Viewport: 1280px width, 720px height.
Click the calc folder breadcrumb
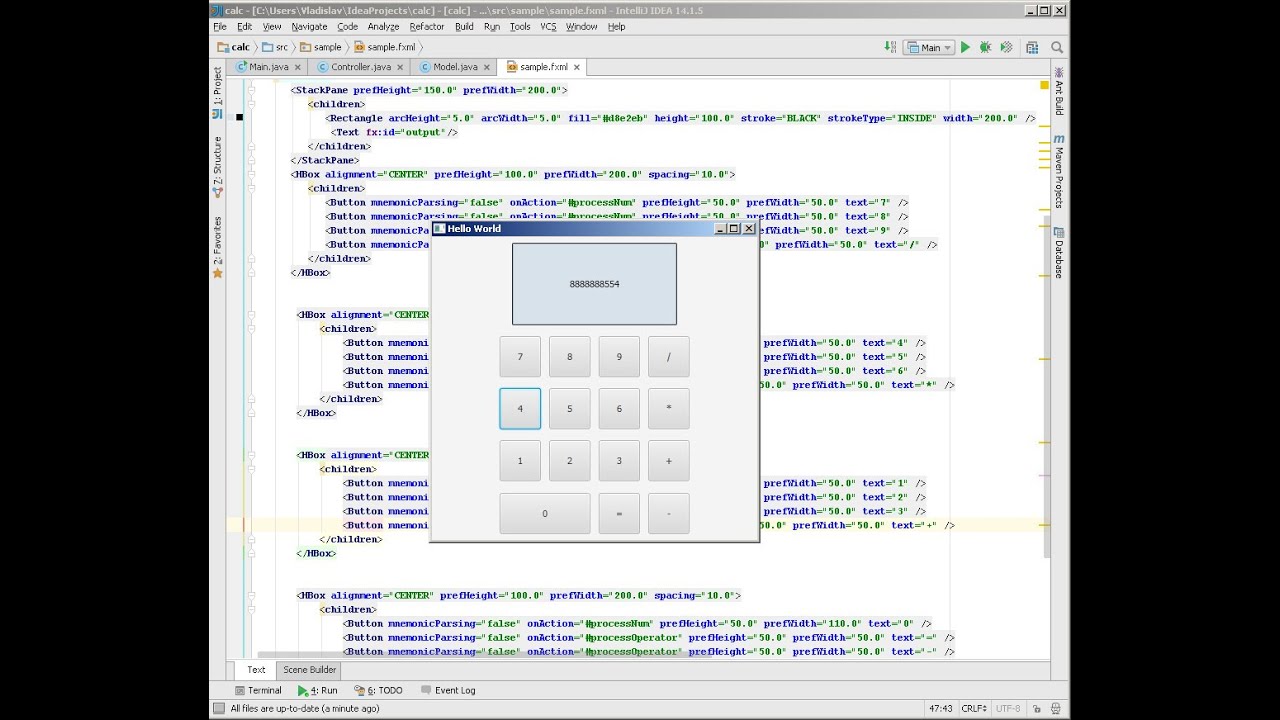click(x=233, y=47)
